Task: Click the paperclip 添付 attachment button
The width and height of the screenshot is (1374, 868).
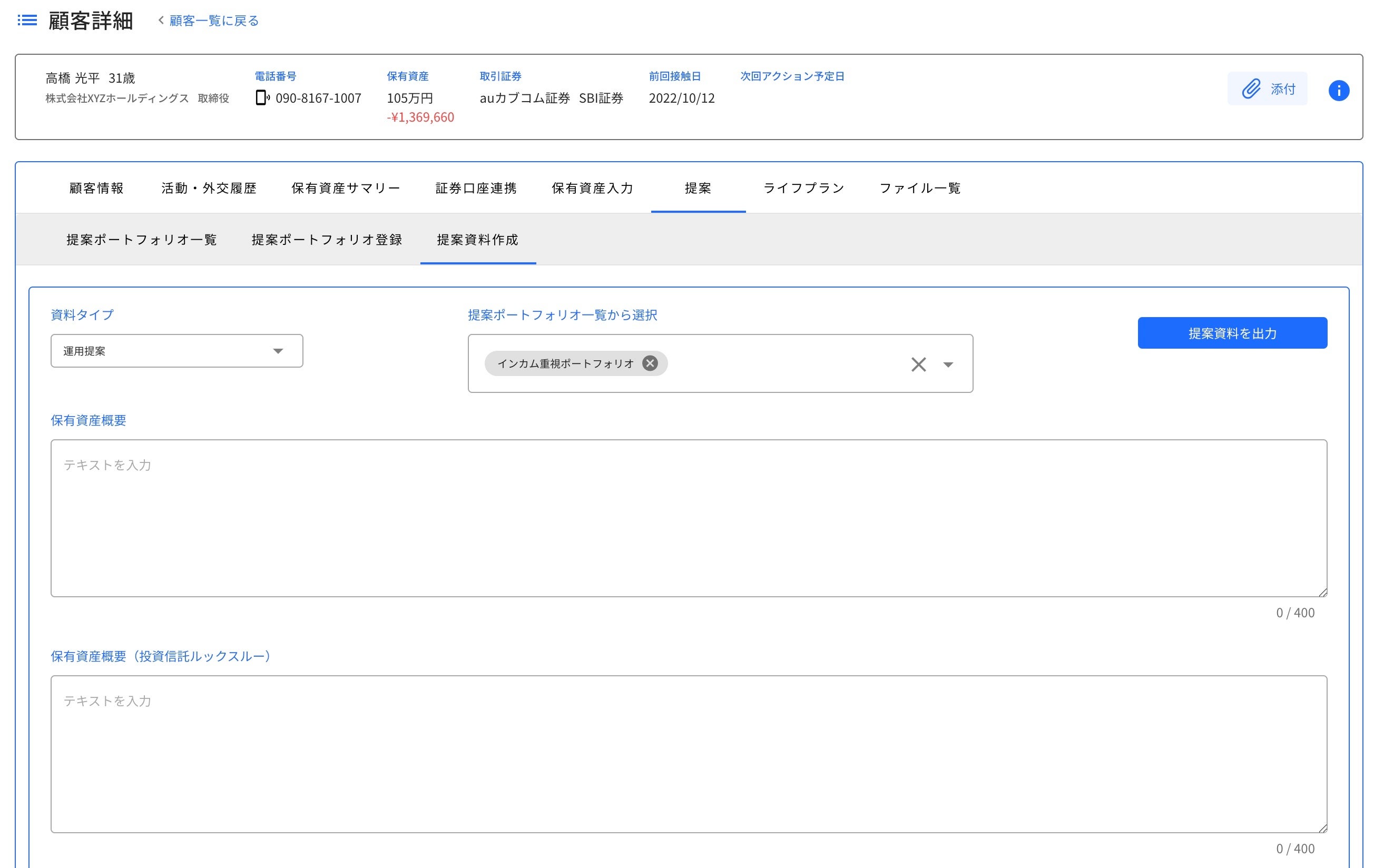Action: 1267,88
